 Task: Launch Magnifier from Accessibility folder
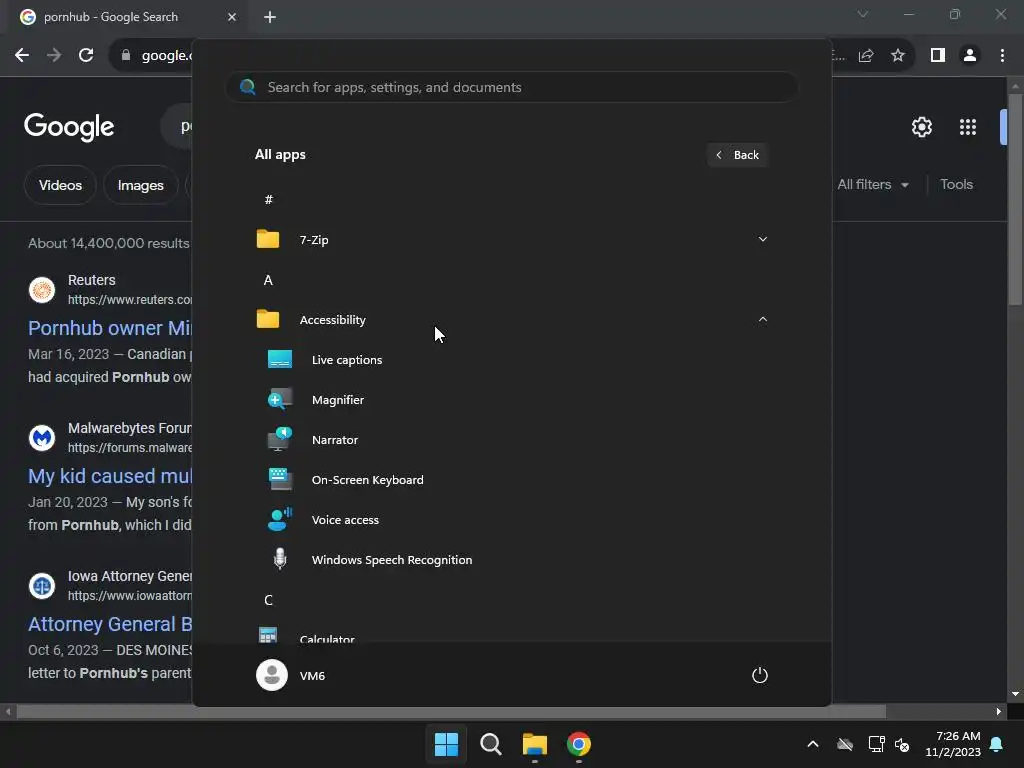click(x=512, y=400)
